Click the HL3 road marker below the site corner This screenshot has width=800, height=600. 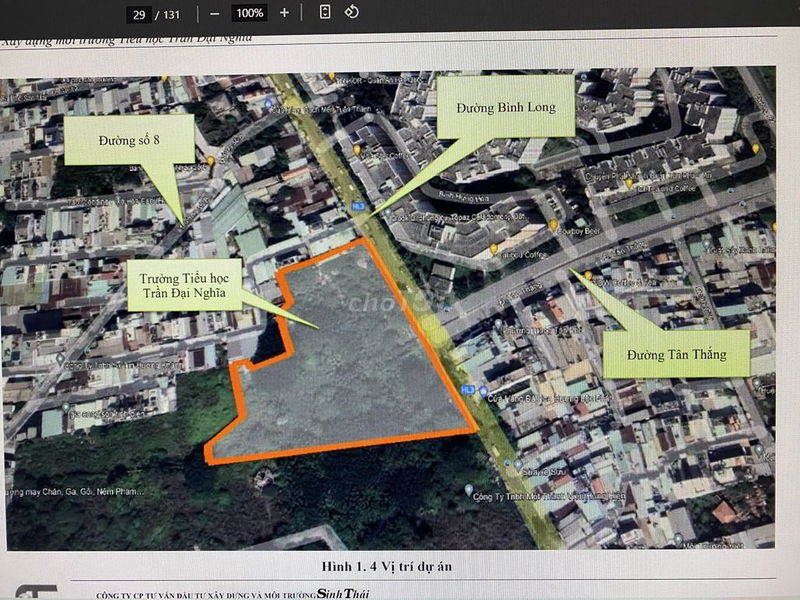coord(467,390)
